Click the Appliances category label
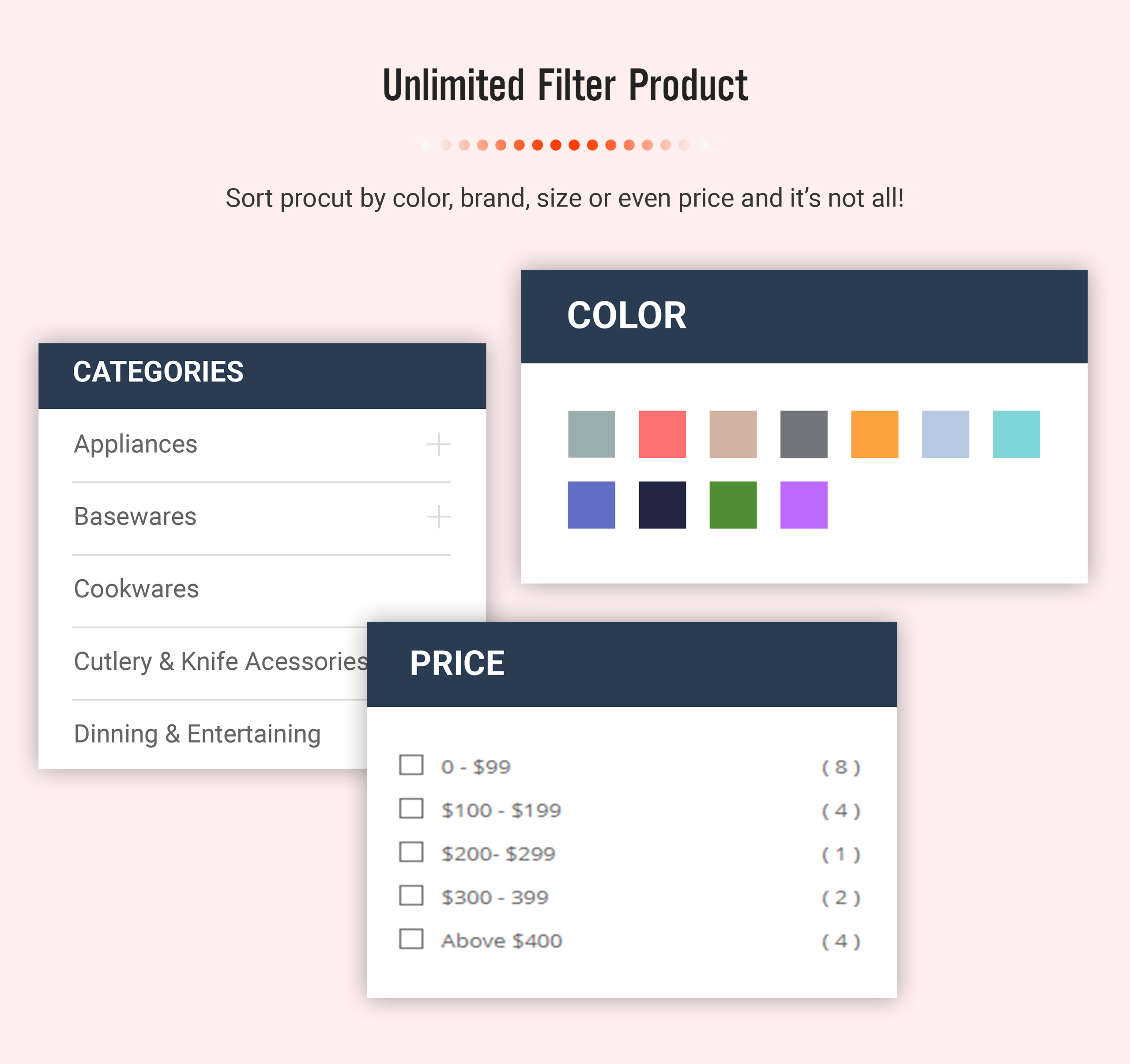The image size is (1130, 1064). [136, 444]
